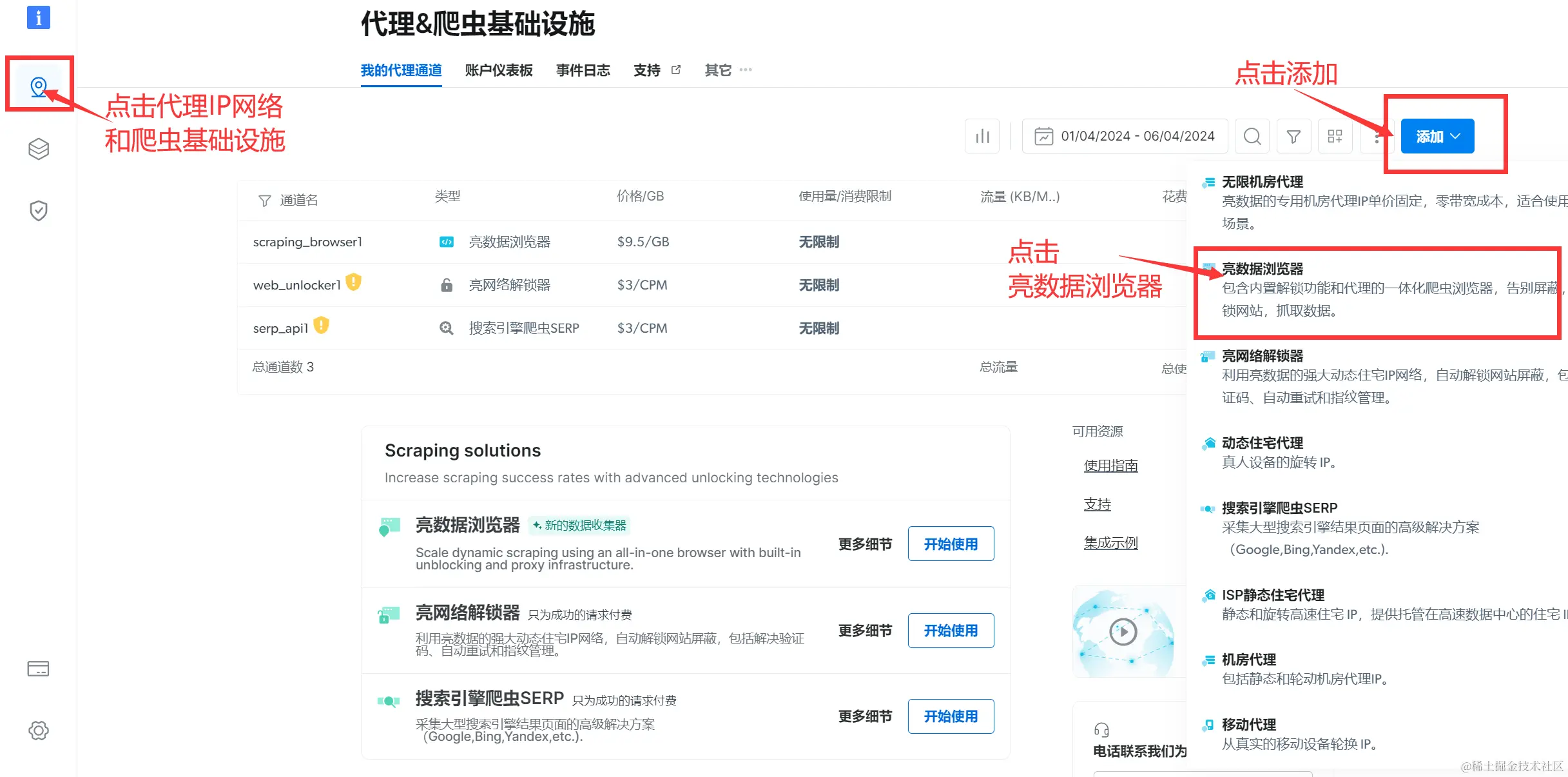Click the search magnifier toolbar icon
Image resolution: width=1568 pixels, height=777 pixels.
[x=1252, y=136]
